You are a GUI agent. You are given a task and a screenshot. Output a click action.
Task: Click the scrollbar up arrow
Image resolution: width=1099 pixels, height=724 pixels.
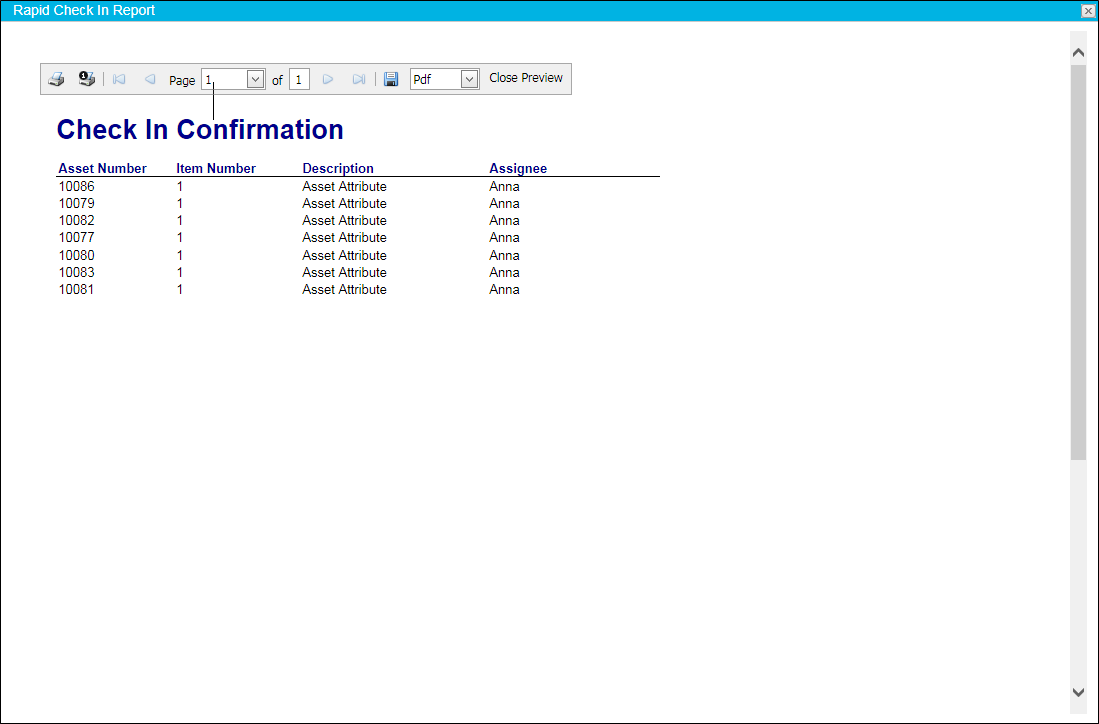(x=1078, y=53)
